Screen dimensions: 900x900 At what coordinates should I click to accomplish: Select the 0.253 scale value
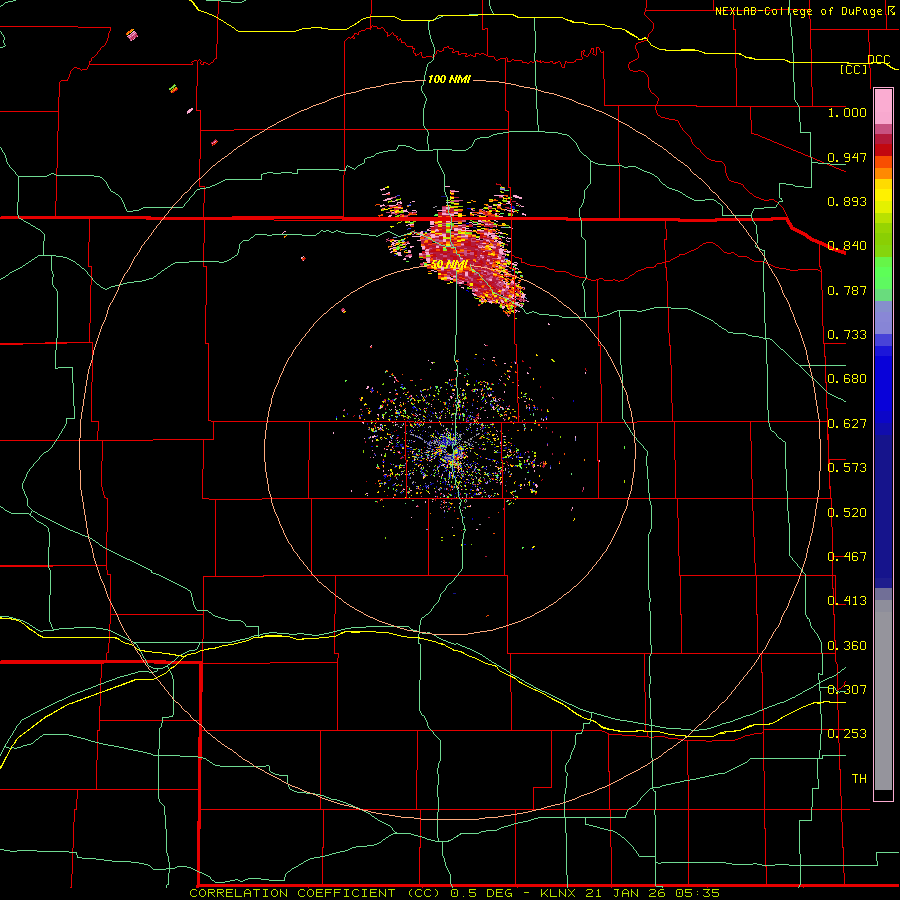pos(847,734)
